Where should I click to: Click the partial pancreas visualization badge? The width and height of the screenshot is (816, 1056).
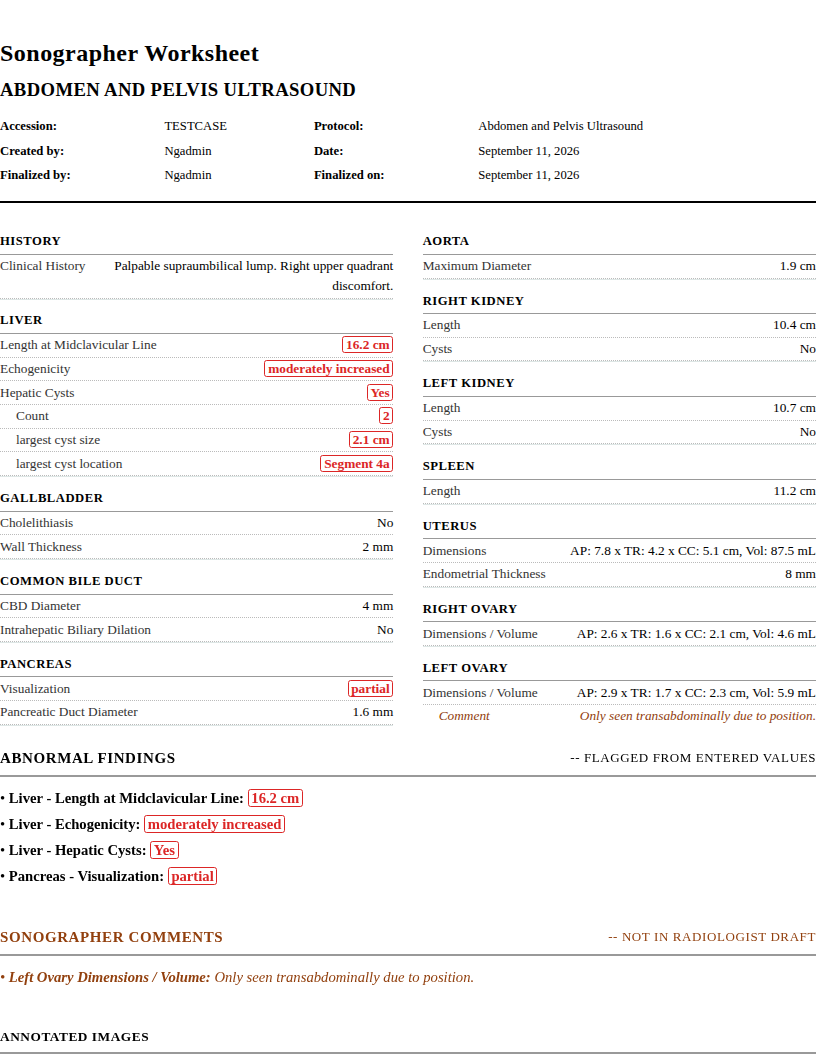[370, 689]
